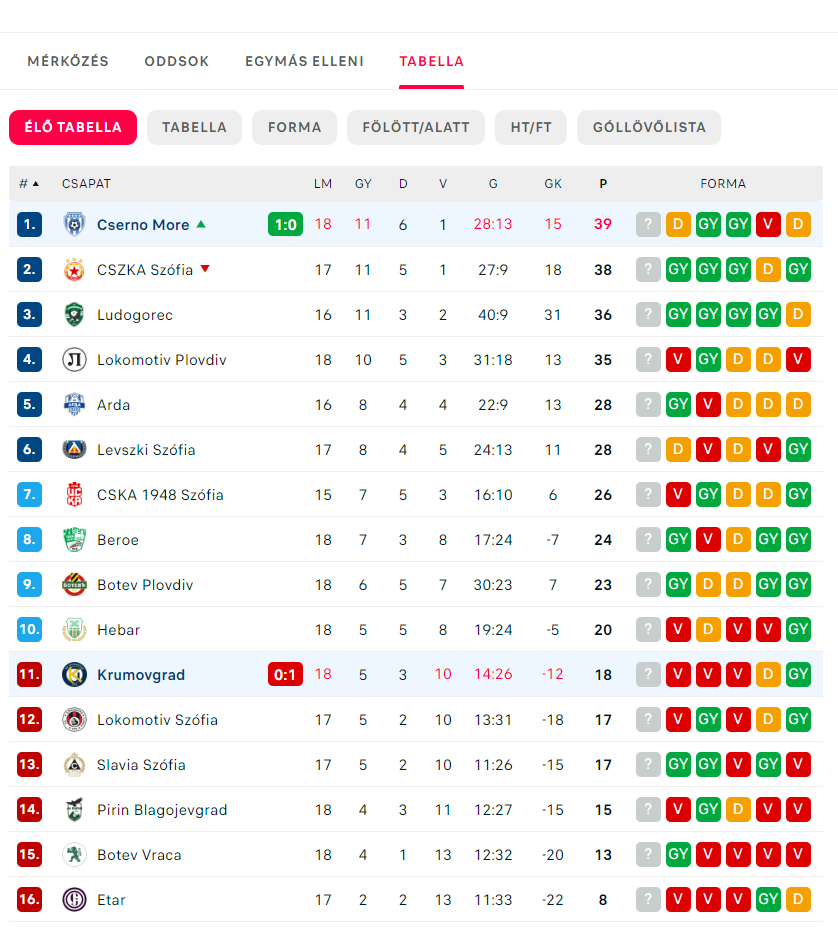Viewport: 838px width, 930px height.
Task: Click the P points column header
Action: [x=603, y=184]
